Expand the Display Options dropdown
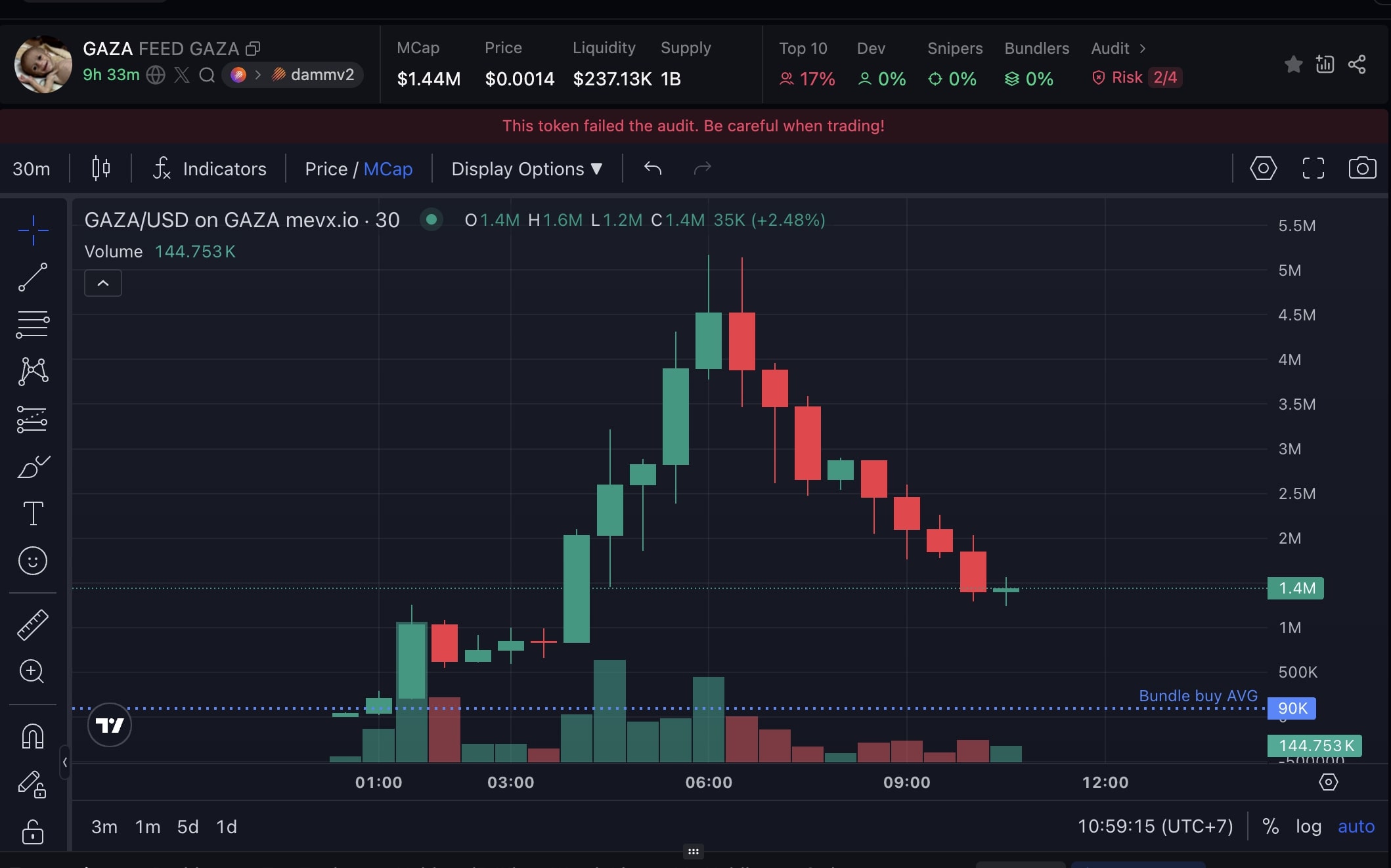Viewport: 1391px width, 868px height. [x=527, y=169]
